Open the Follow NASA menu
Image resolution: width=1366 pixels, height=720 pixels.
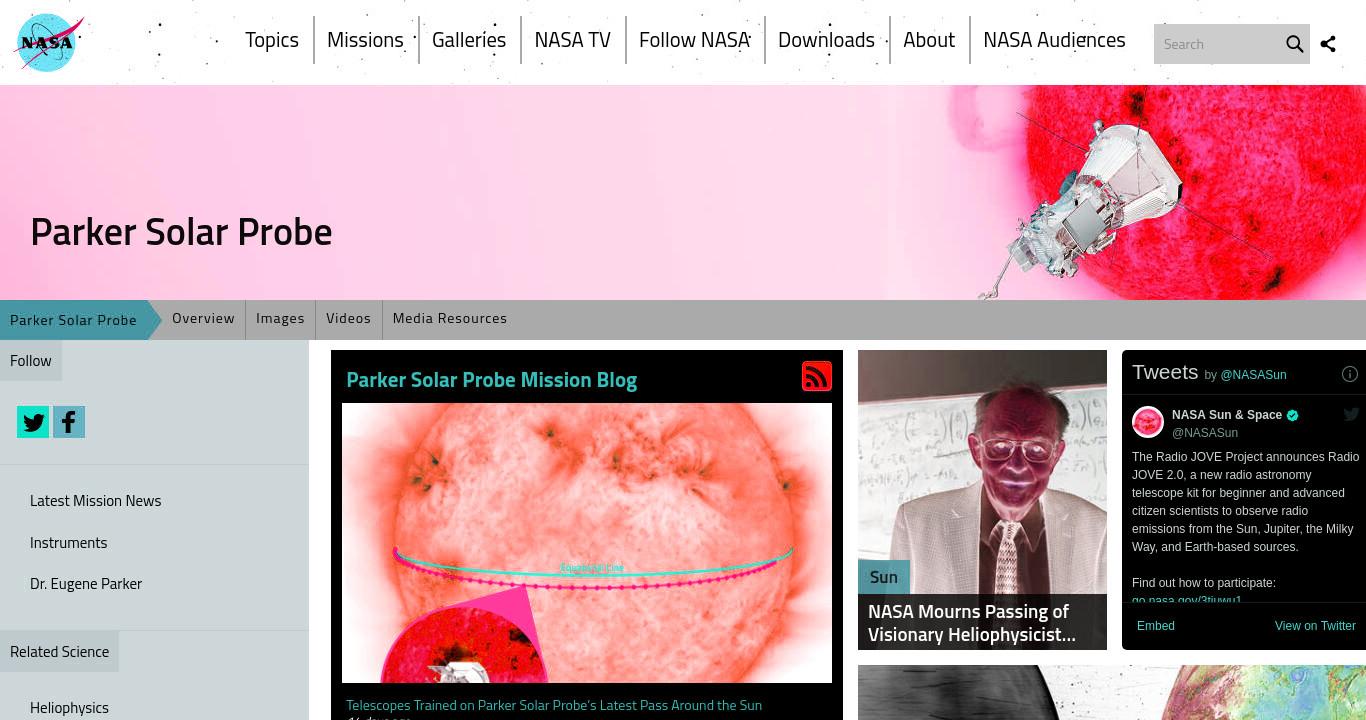pyautogui.click(x=694, y=40)
